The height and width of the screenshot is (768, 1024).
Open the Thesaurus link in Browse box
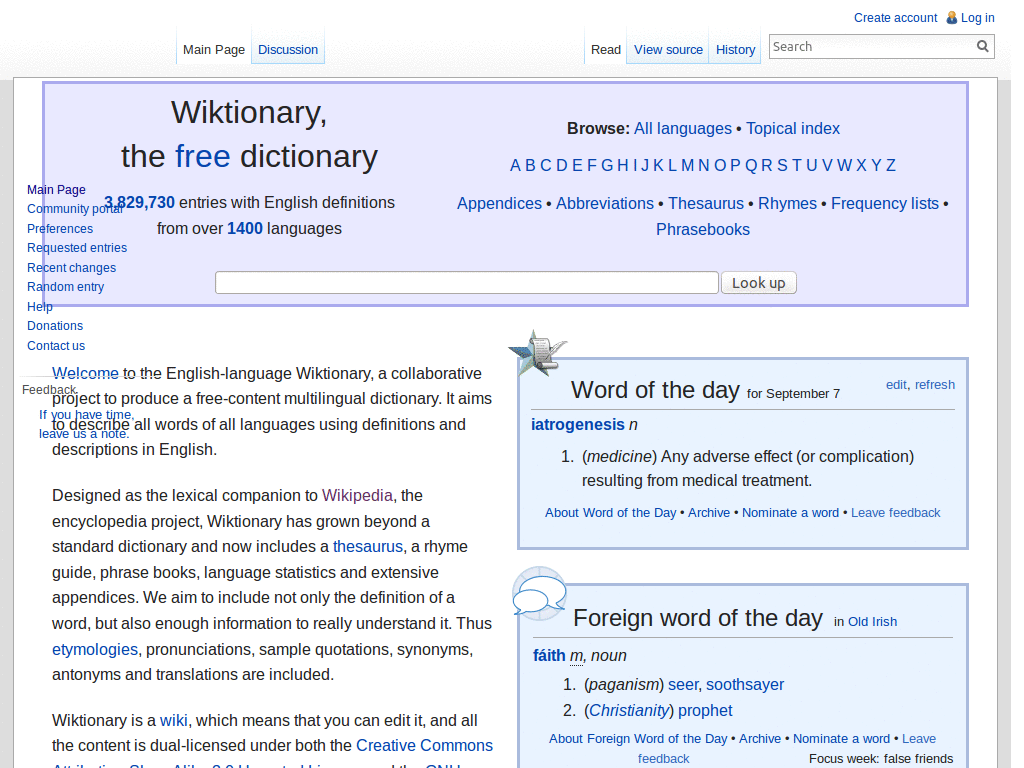705,204
